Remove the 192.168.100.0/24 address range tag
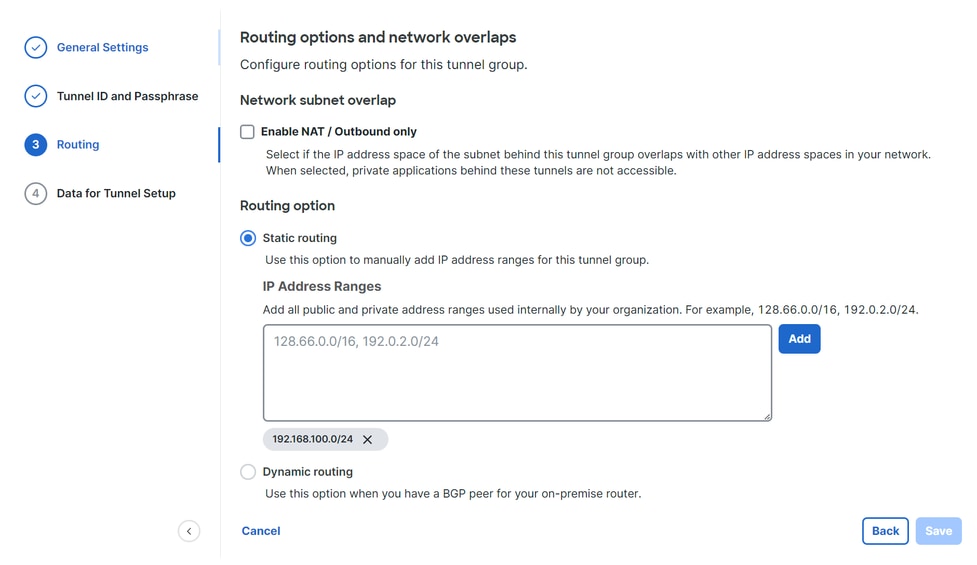 (x=368, y=440)
